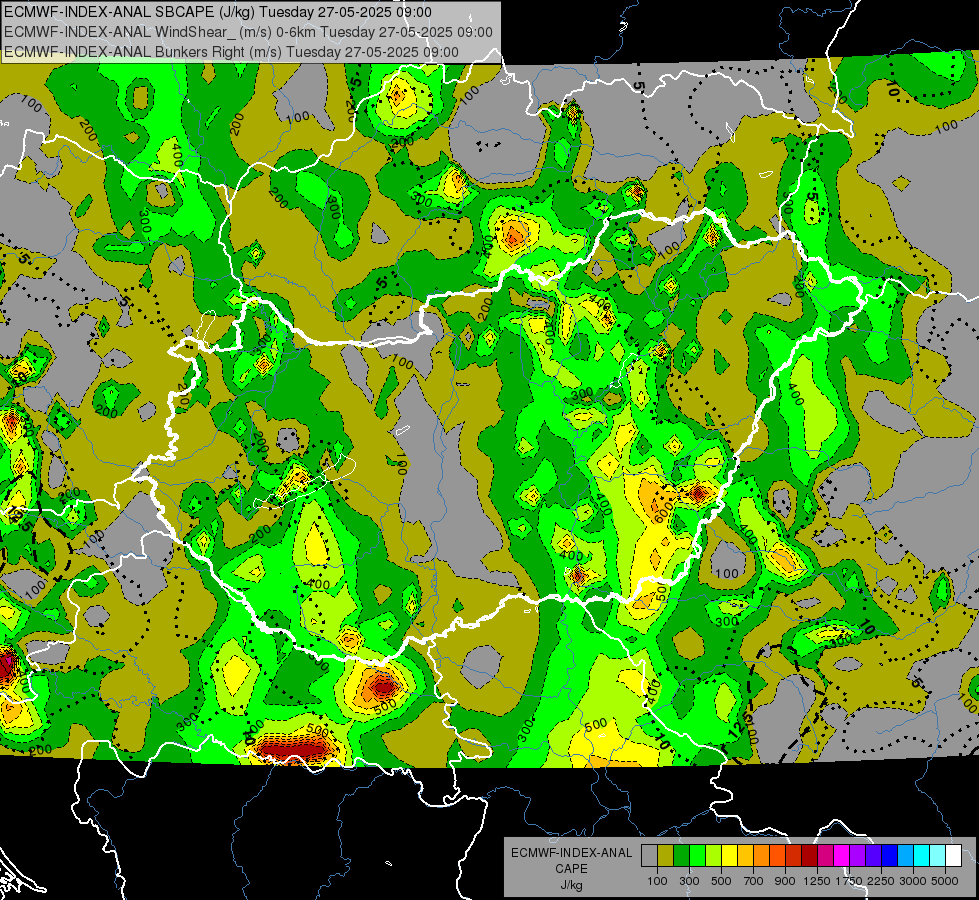
Task: Click the J/kg unit label in the legend
Action: pyautogui.click(x=571, y=885)
